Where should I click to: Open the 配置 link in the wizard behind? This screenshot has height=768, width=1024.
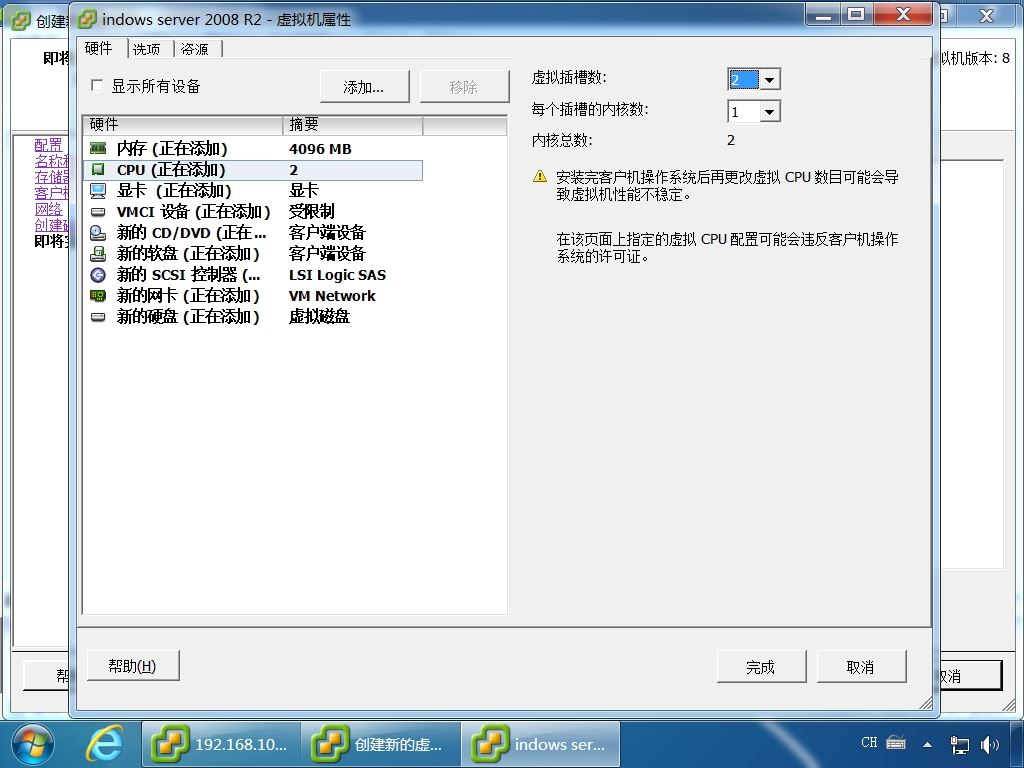point(48,145)
